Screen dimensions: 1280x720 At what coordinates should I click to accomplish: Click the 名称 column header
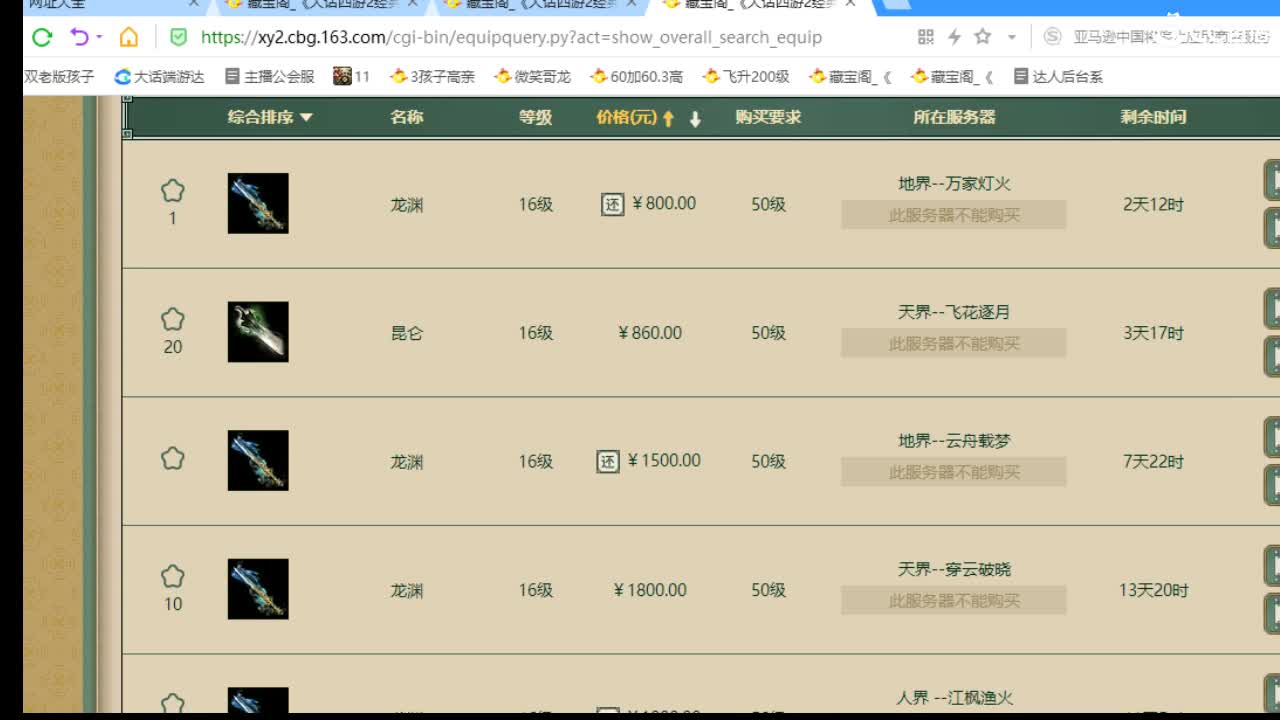[x=407, y=117]
